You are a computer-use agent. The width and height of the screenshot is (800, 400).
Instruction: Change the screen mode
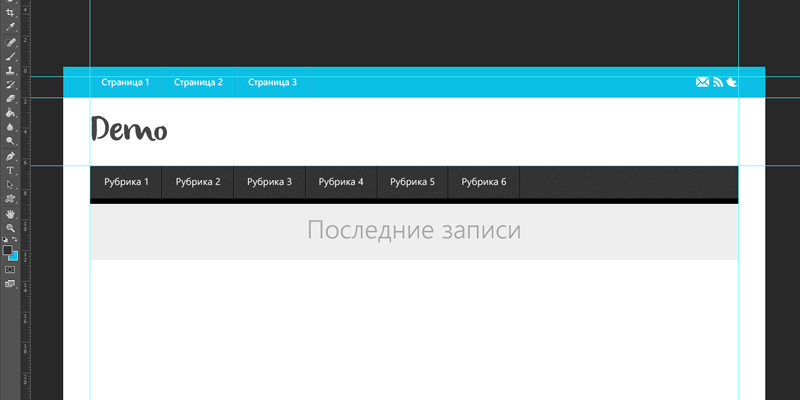coord(10,284)
